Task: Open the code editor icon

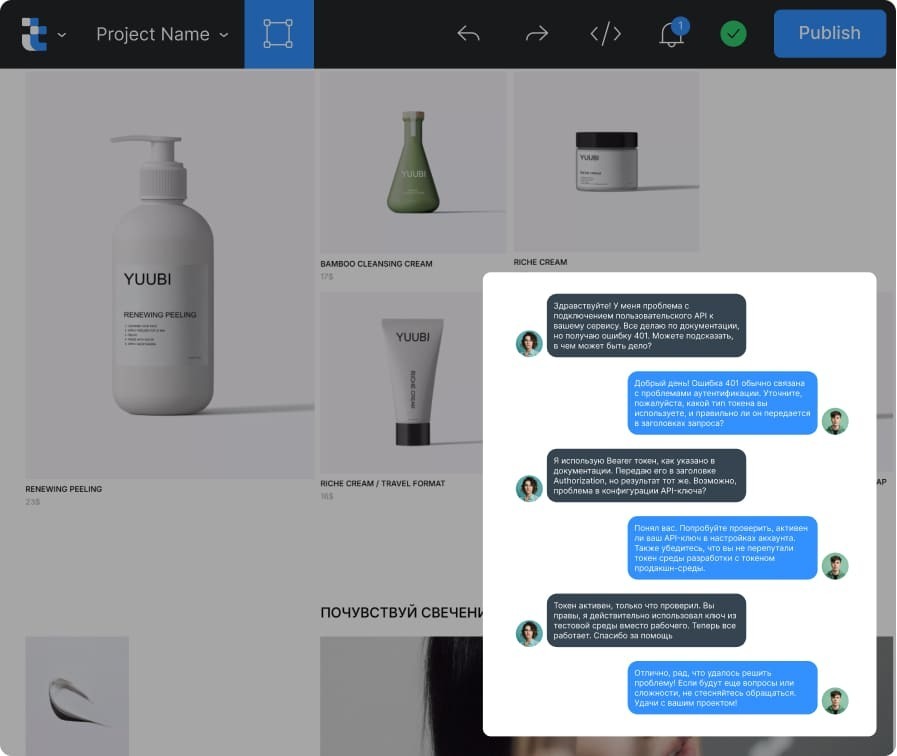Action: point(605,34)
